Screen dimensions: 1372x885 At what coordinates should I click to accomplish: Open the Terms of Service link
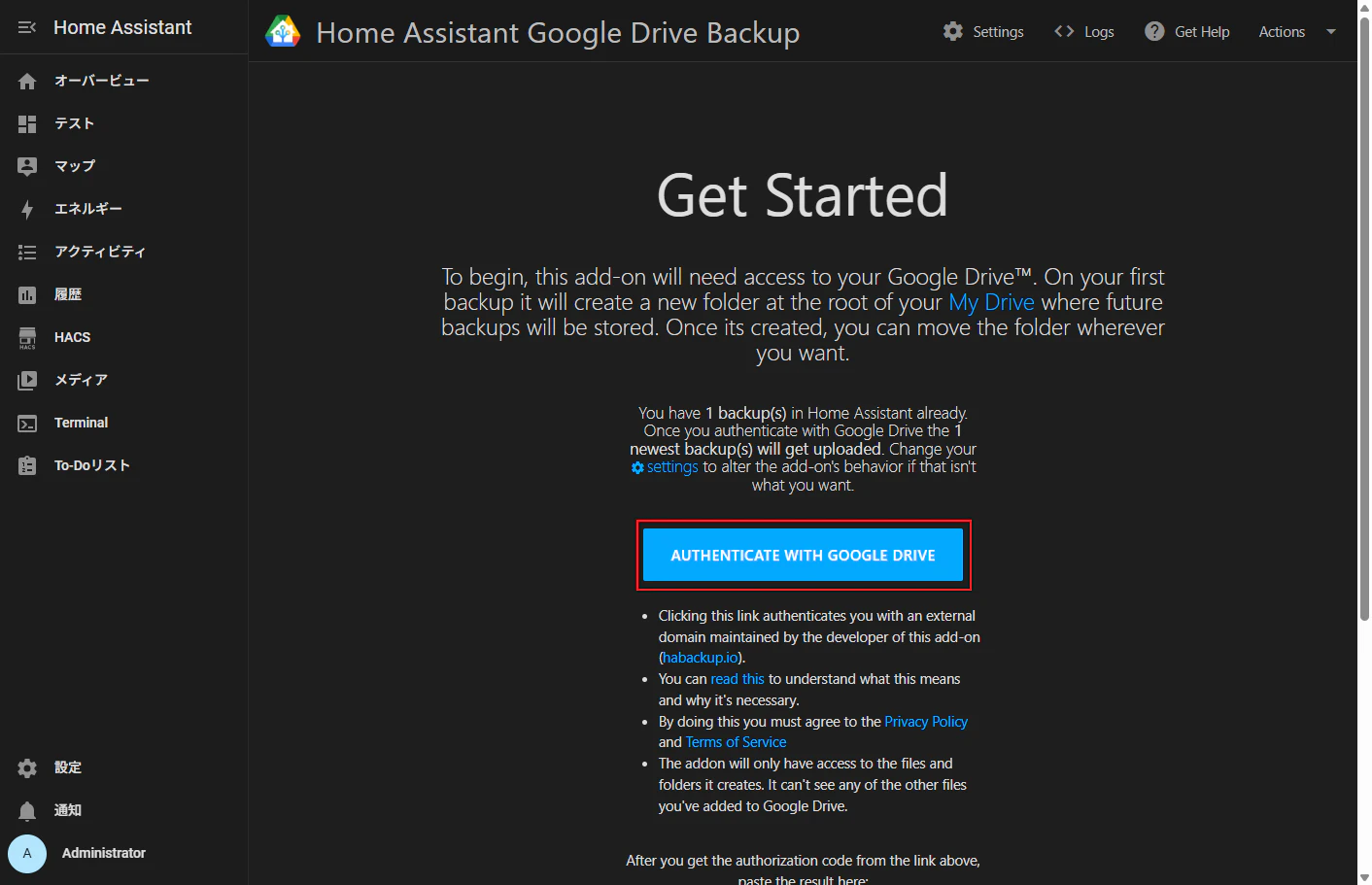click(x=736, y=742)
